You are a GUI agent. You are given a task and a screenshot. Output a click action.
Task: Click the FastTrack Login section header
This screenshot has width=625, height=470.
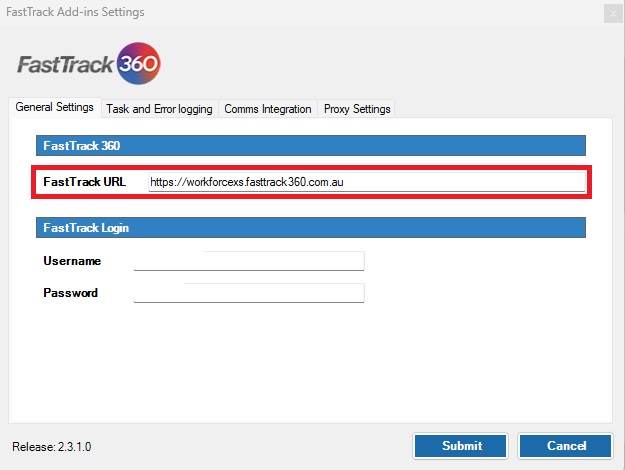tap(311, 228)
